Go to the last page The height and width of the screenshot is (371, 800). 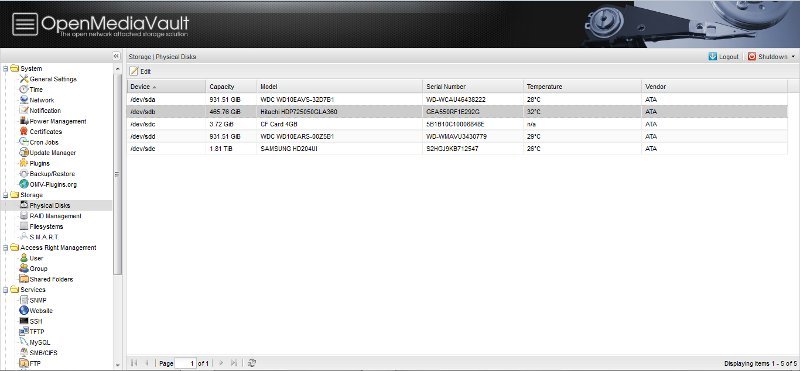tap(234, 363)
